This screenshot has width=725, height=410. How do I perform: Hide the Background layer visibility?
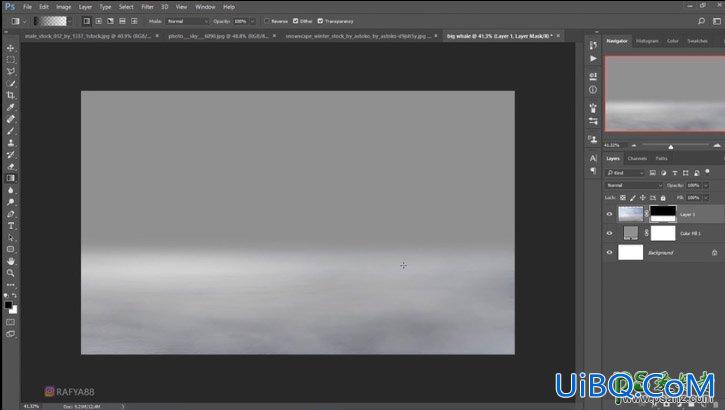pos(609,252)
